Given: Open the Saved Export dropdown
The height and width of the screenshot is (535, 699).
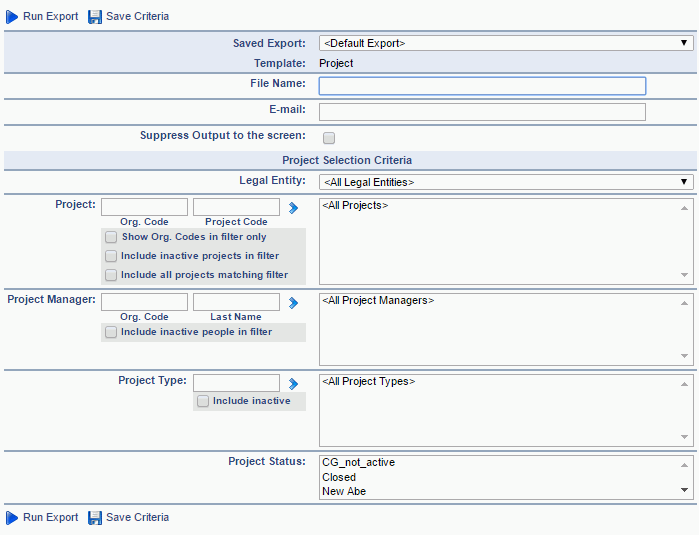Looking at the screenshot, I should coord(506,43).
